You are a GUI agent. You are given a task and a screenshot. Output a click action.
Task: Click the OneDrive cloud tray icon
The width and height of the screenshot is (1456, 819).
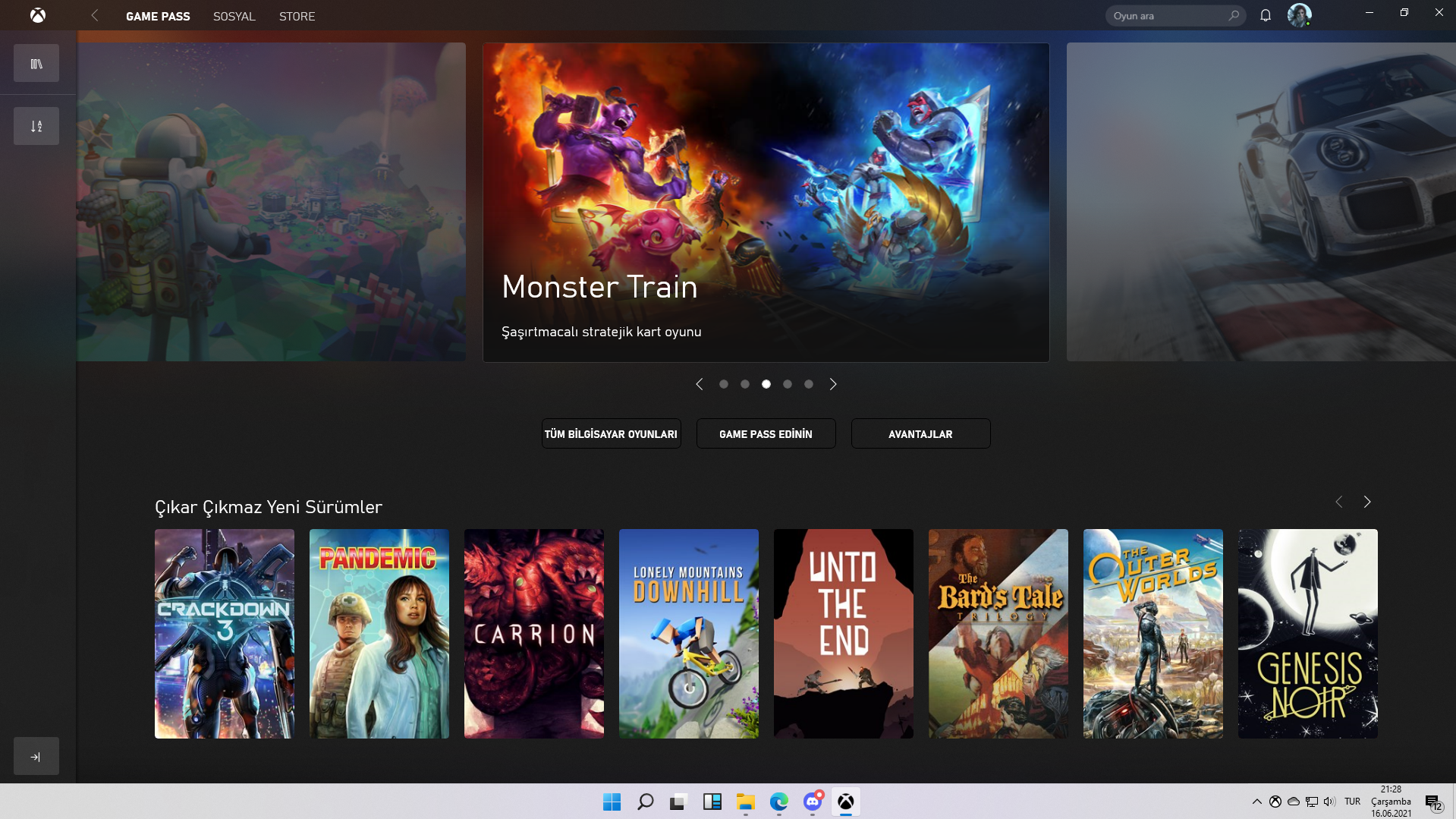(x=1294, y=802)
